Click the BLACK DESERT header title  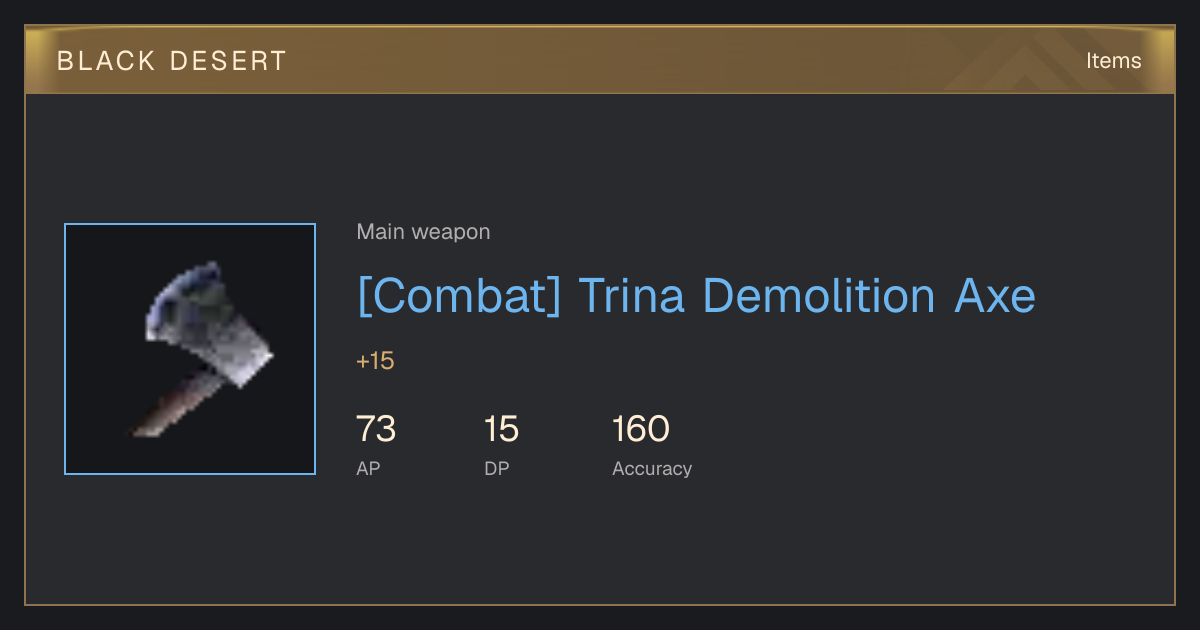[x=172, y=61]
